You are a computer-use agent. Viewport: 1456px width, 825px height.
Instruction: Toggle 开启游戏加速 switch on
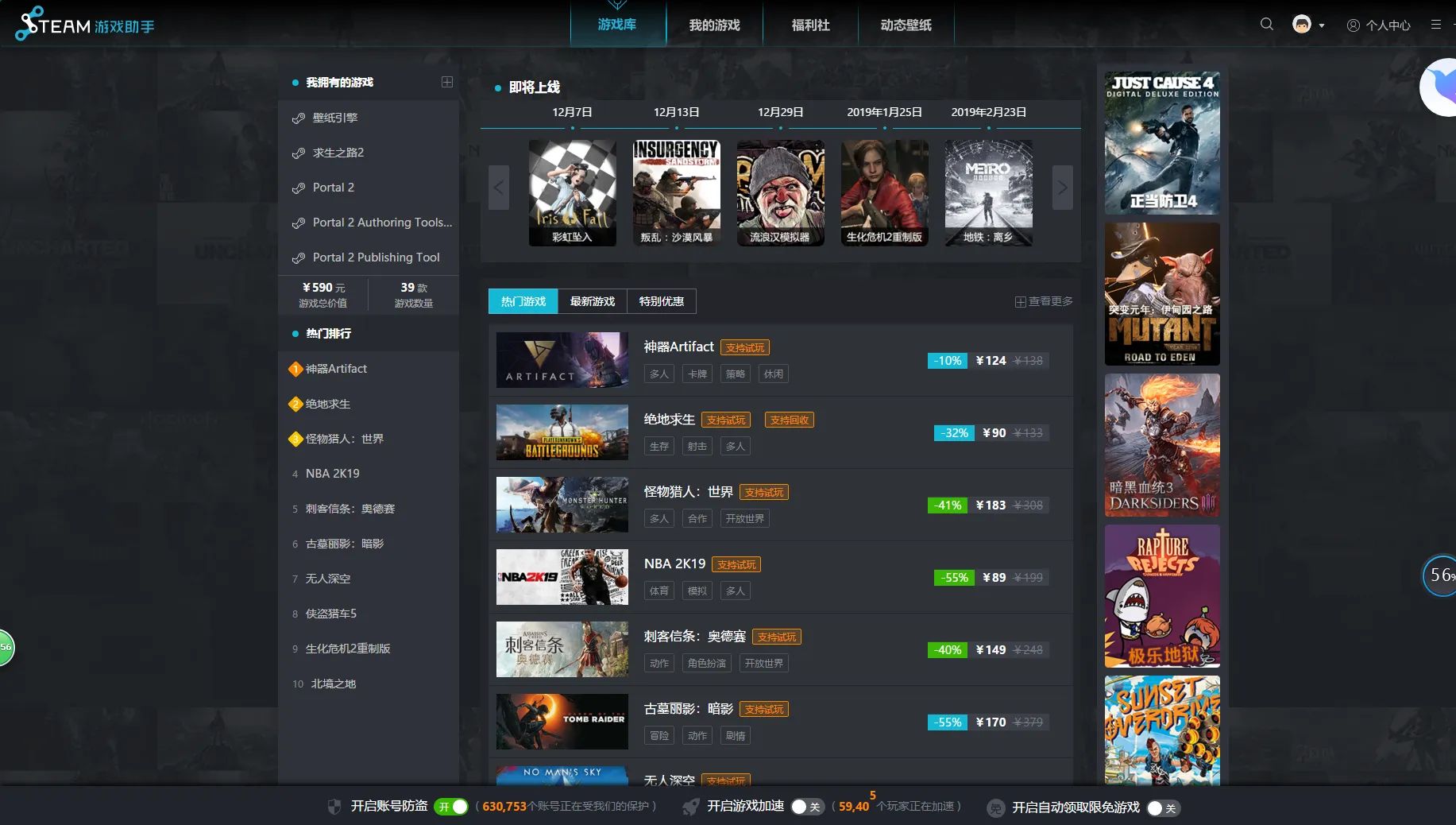tap(808, 807)
